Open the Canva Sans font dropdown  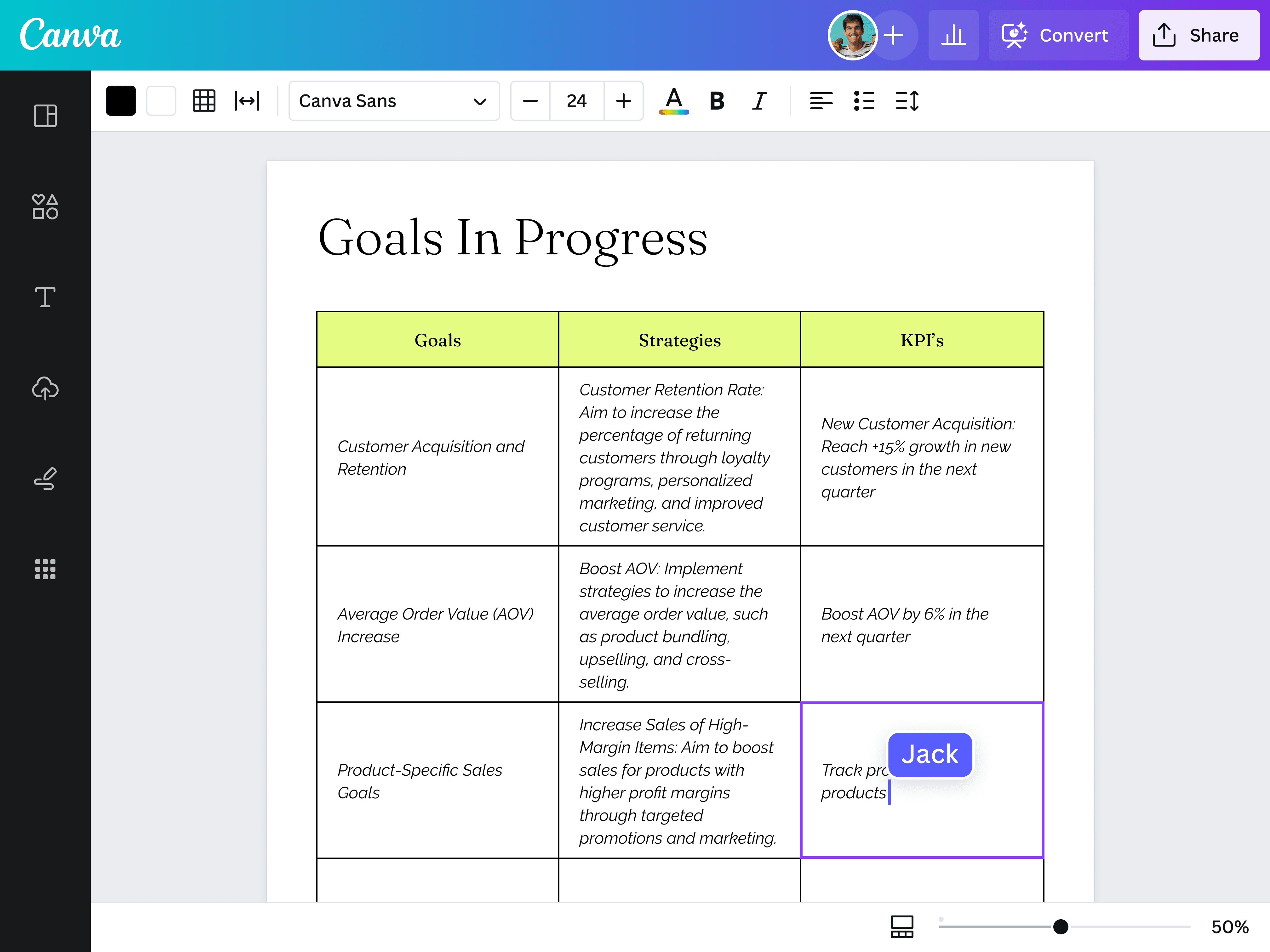point(394,101)
